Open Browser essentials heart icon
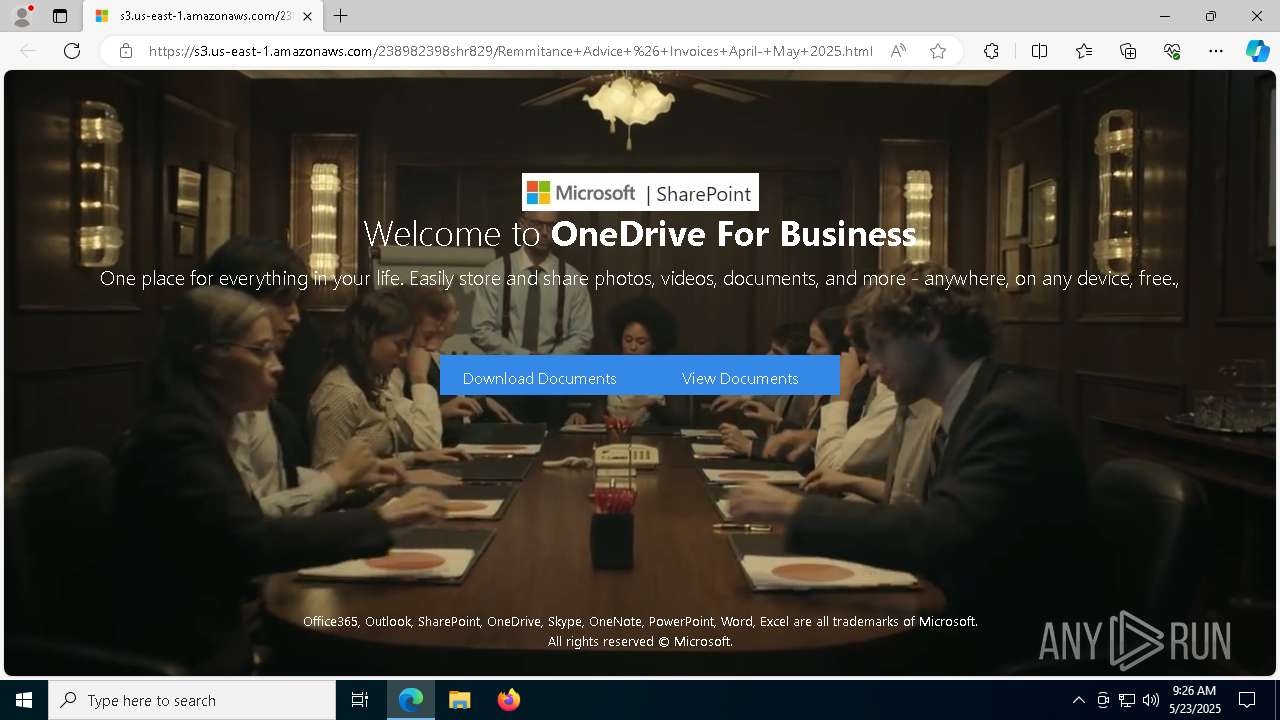The height and width of the screenshot is (720, 1280). click(1172, 51)
